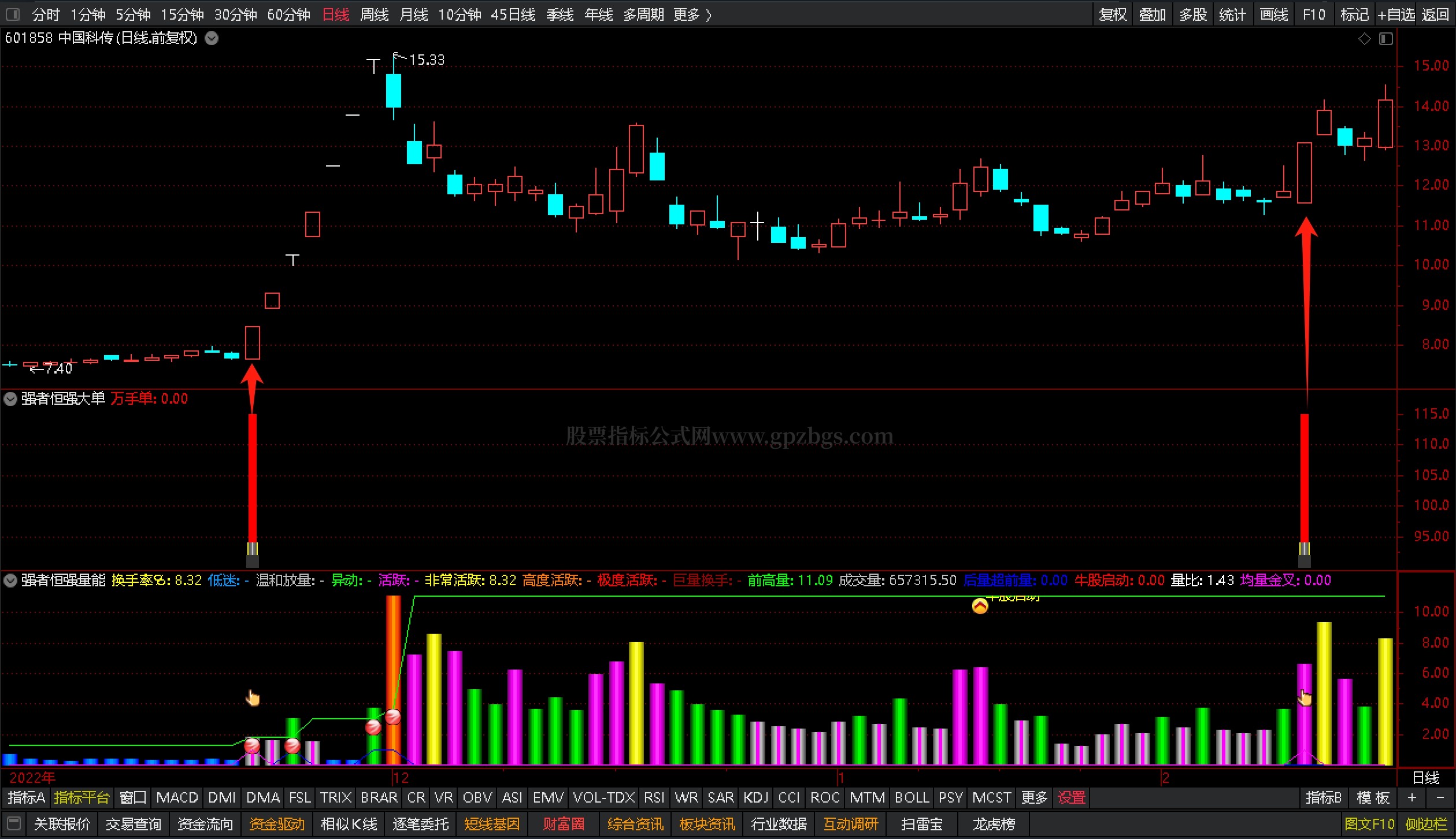The image size is (1456, 839).
Task: Click the plus zoom button beside 模板
Action: point(1411,798)
